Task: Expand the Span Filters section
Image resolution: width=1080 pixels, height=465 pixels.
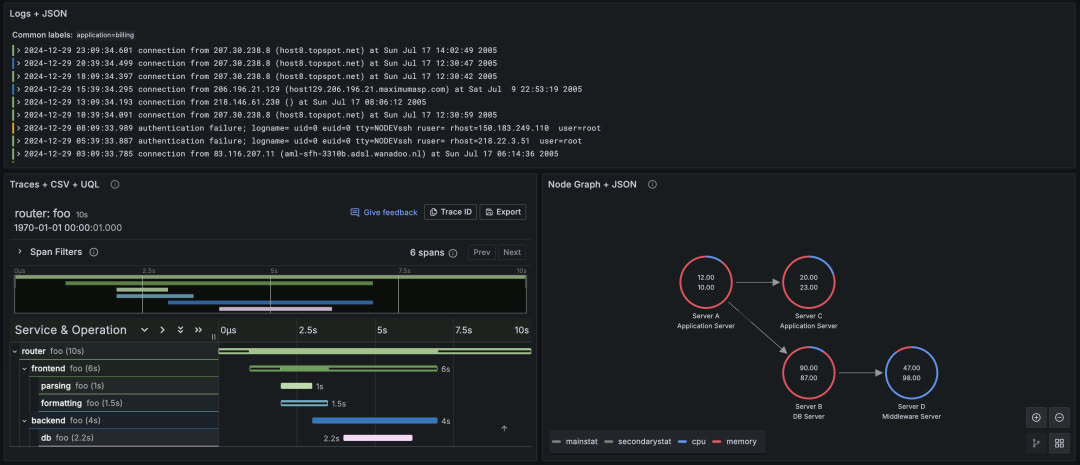Action: 20,252
